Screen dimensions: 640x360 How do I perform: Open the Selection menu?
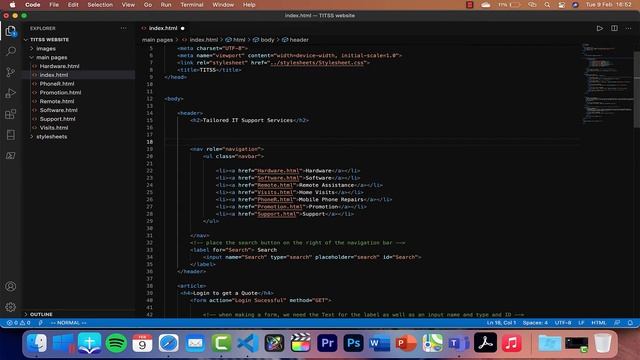click(100, 5)
